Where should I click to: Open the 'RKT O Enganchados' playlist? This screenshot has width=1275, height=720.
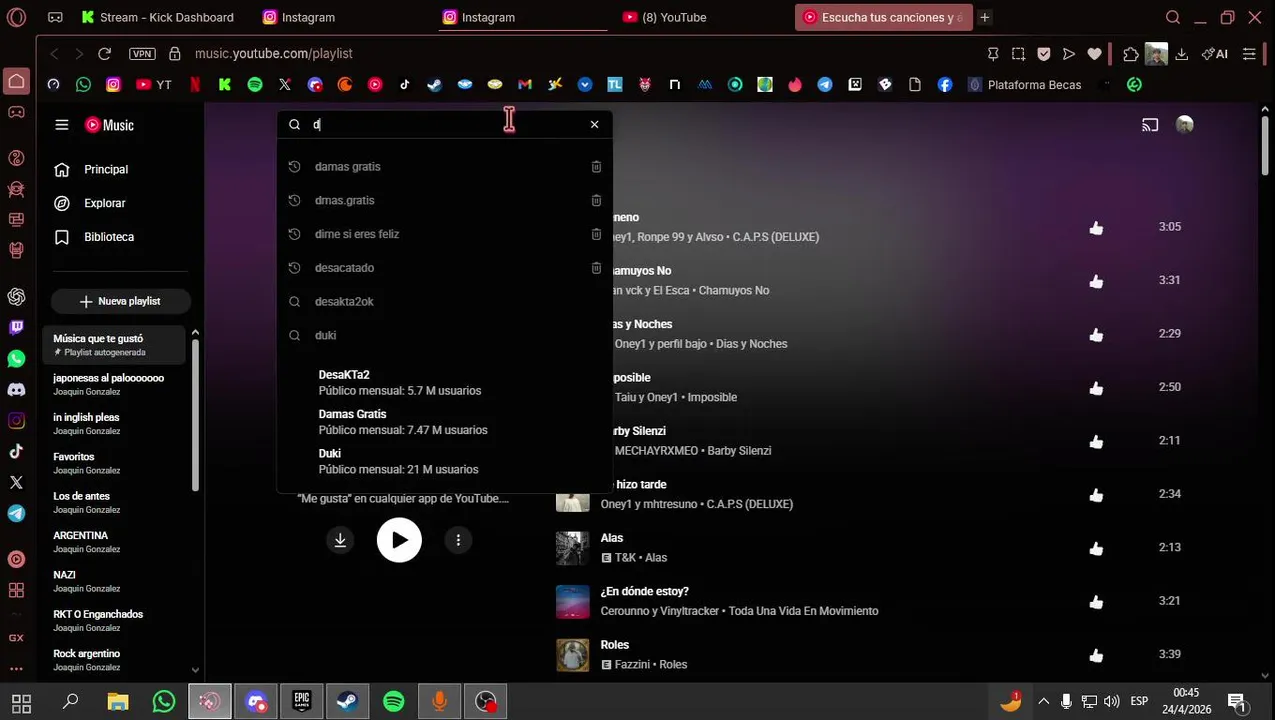pos(114,621)
